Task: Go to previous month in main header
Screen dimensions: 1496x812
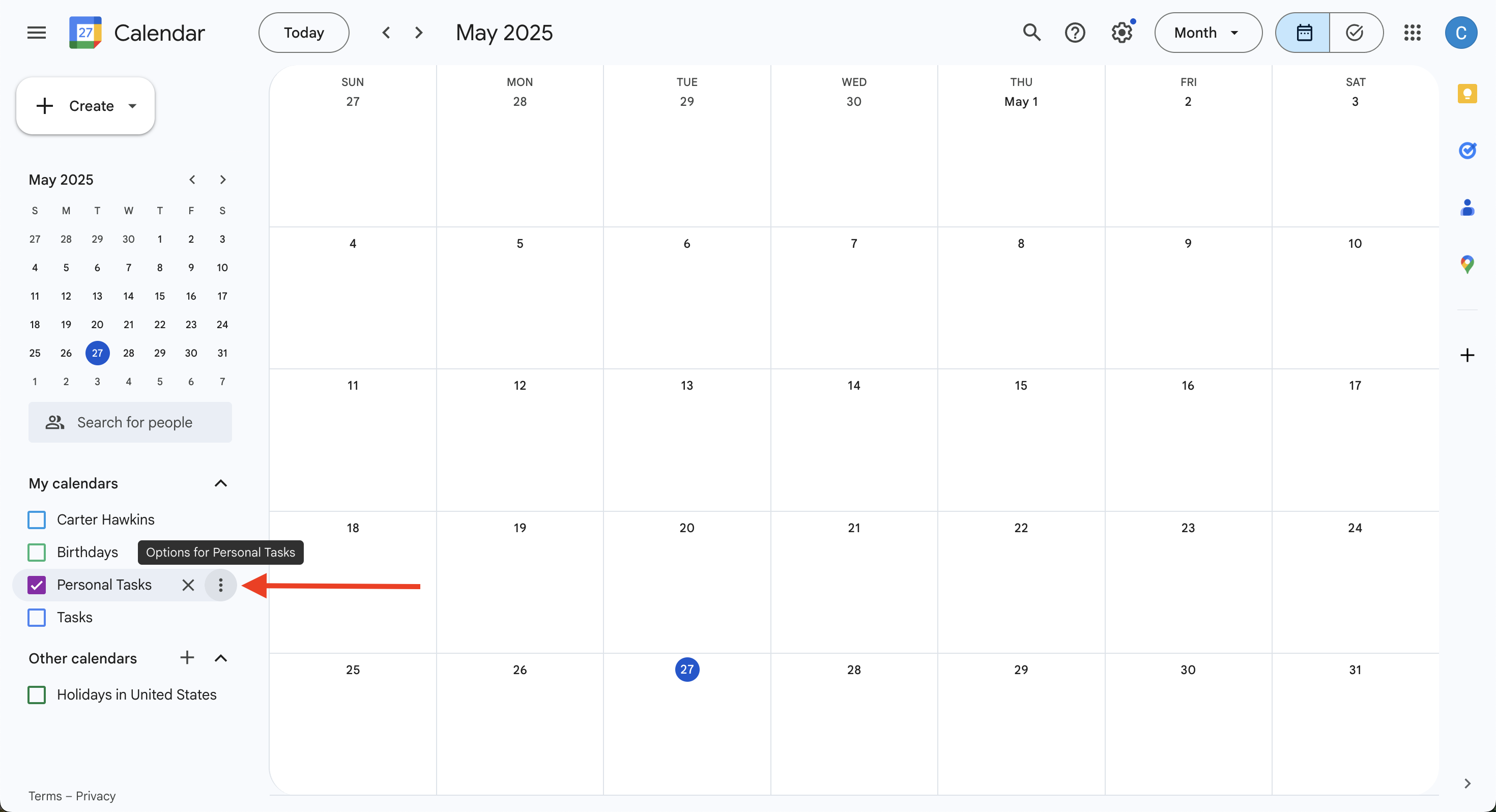Action: 386,33
